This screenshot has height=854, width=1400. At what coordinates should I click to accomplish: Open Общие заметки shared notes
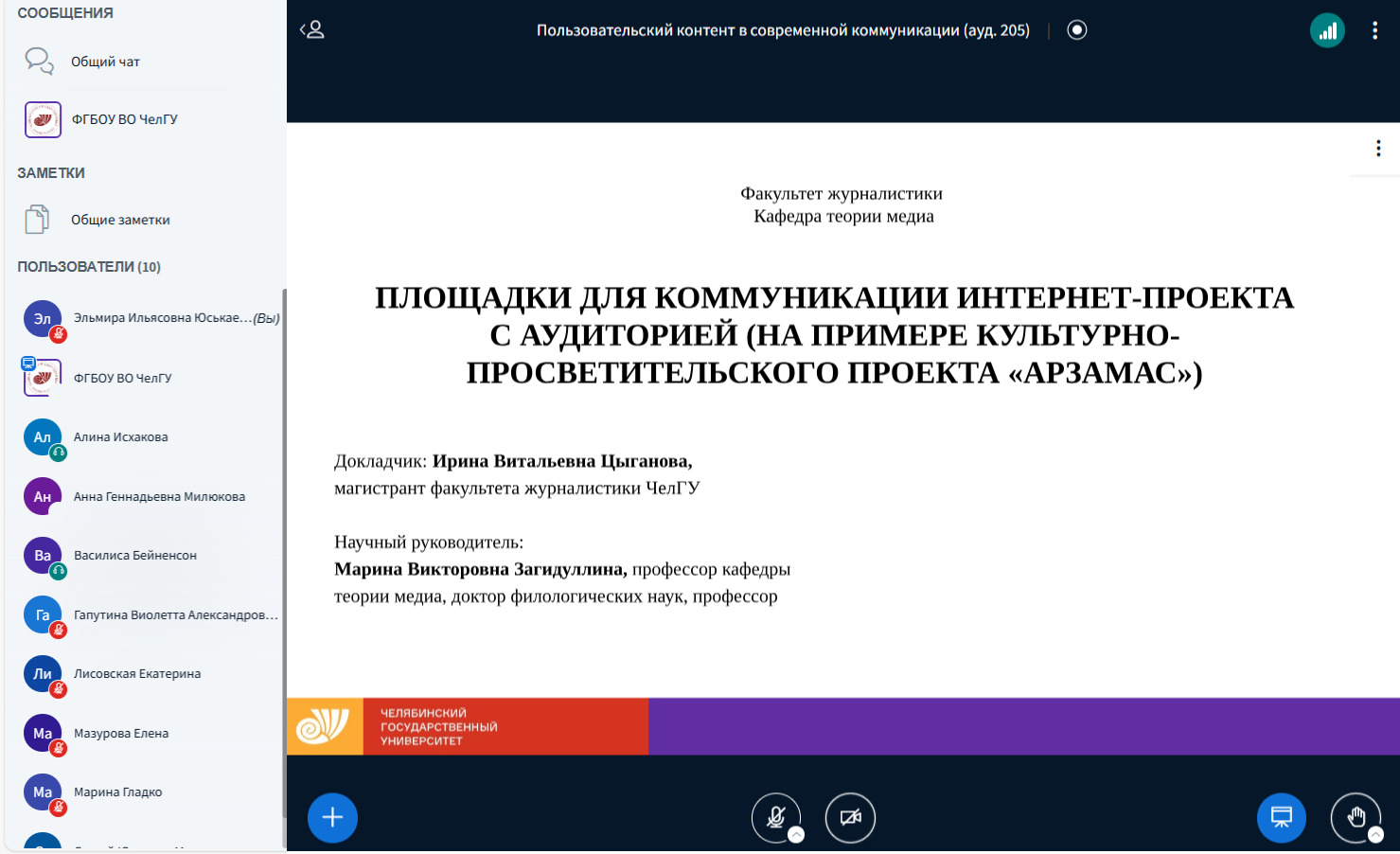coord(120,220)
